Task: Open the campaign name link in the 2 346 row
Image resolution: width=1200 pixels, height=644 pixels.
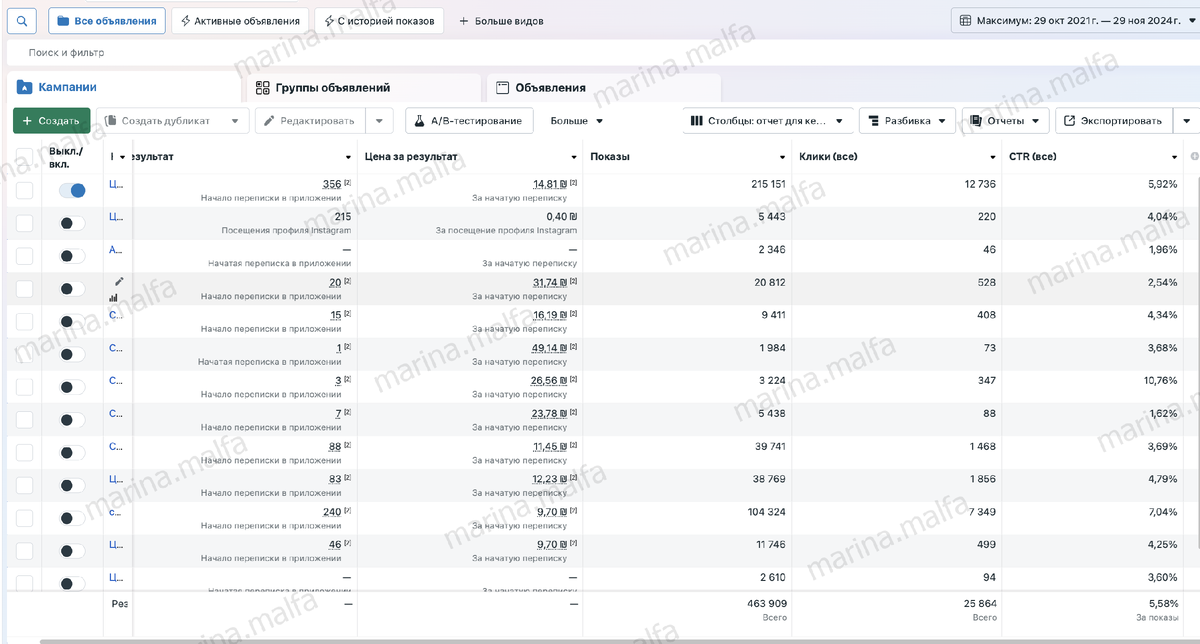Action: tap(115, 250)
